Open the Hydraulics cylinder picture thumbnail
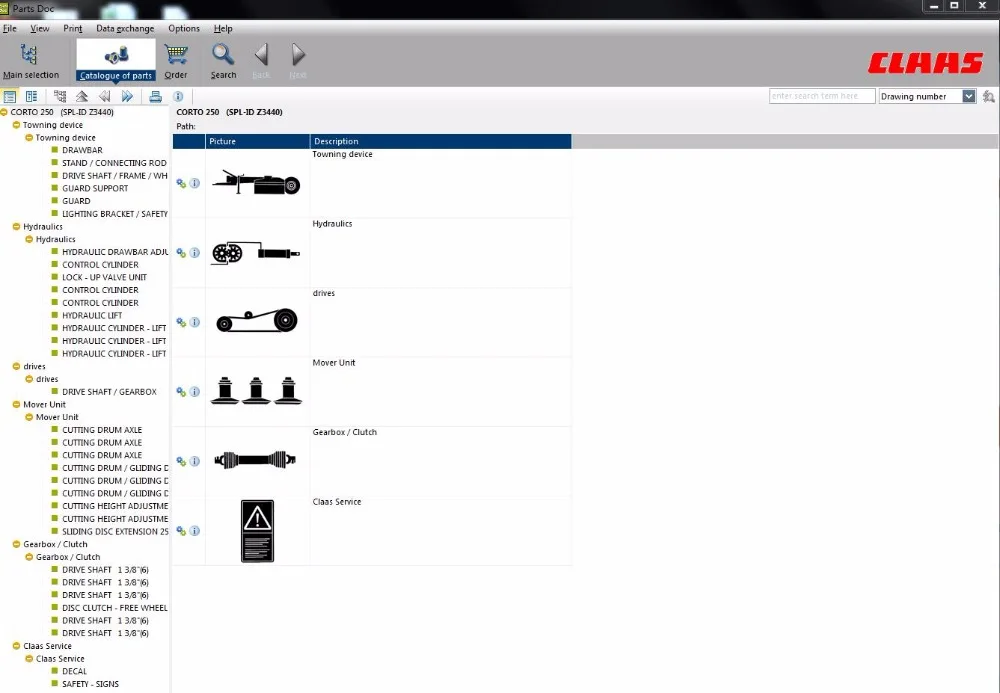Viewport: 1000px width, 693px height. (256, 253)
